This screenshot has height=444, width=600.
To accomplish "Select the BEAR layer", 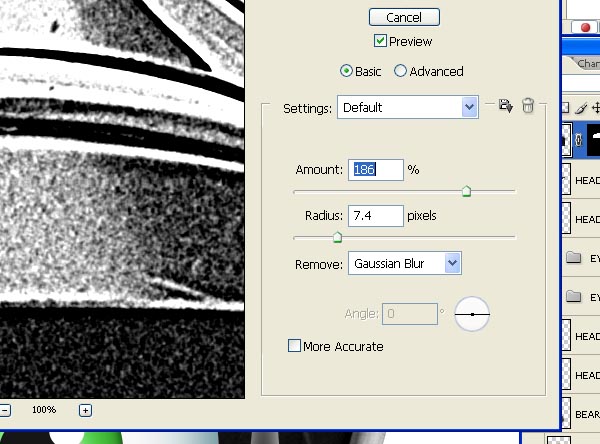I will click(x=581, y=414).
